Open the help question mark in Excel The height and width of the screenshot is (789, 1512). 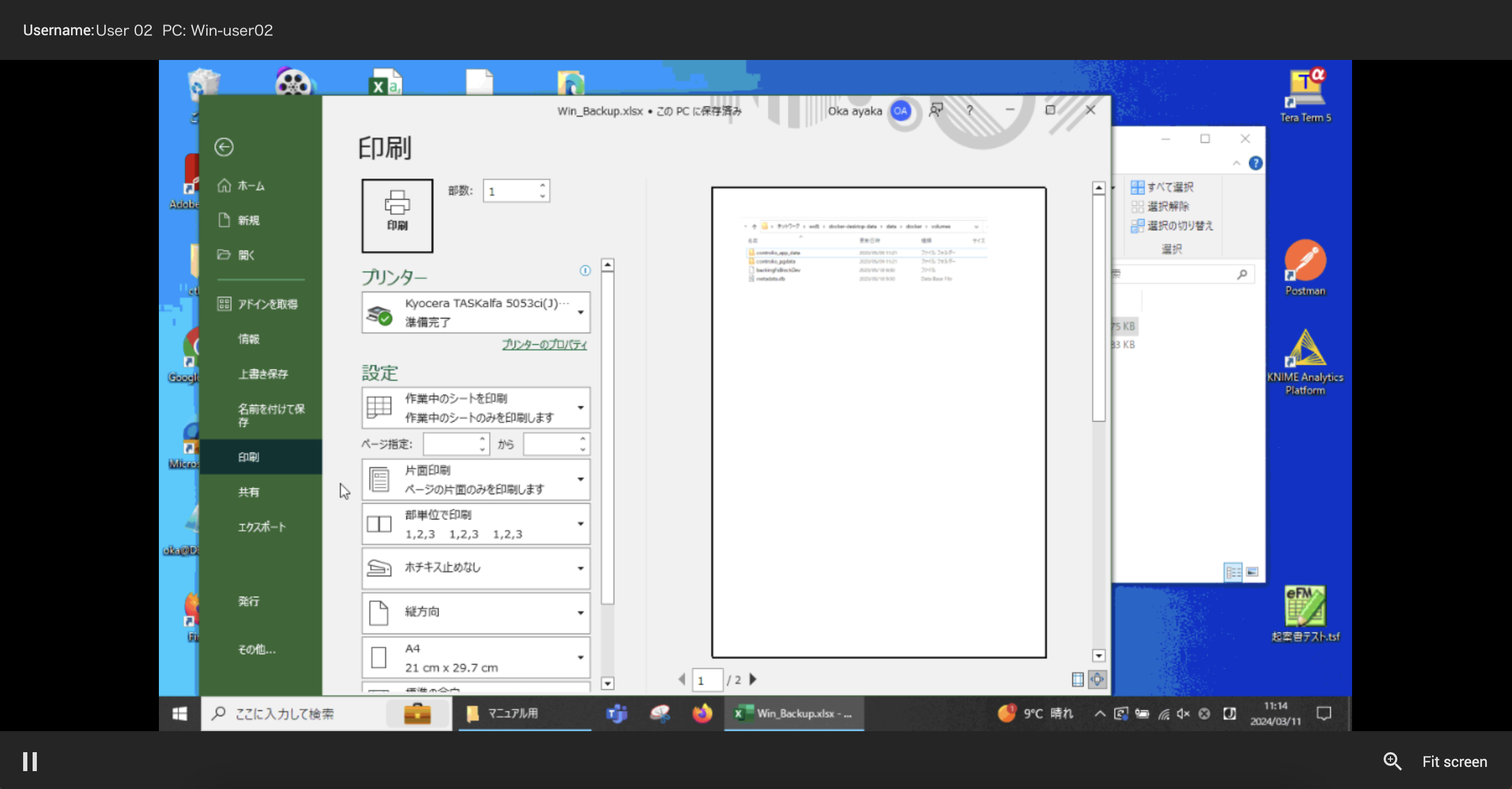[970, 110]
